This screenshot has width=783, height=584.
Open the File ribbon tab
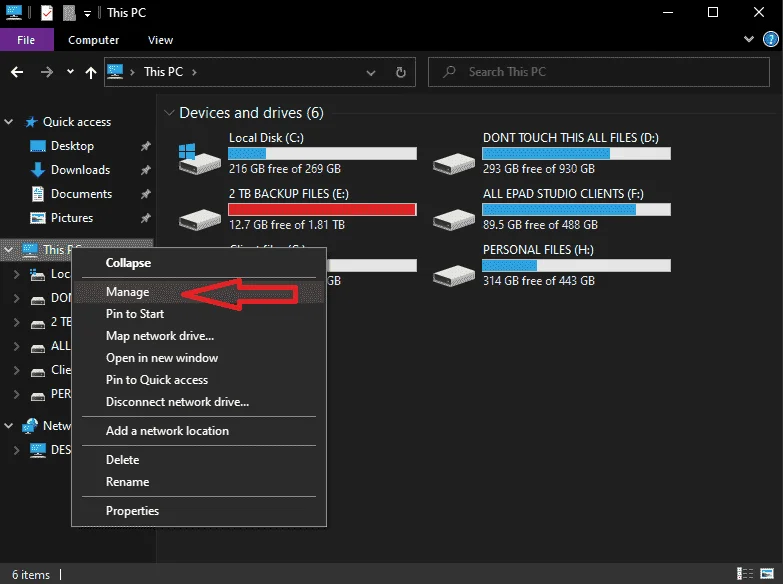[x=26, y=40]
